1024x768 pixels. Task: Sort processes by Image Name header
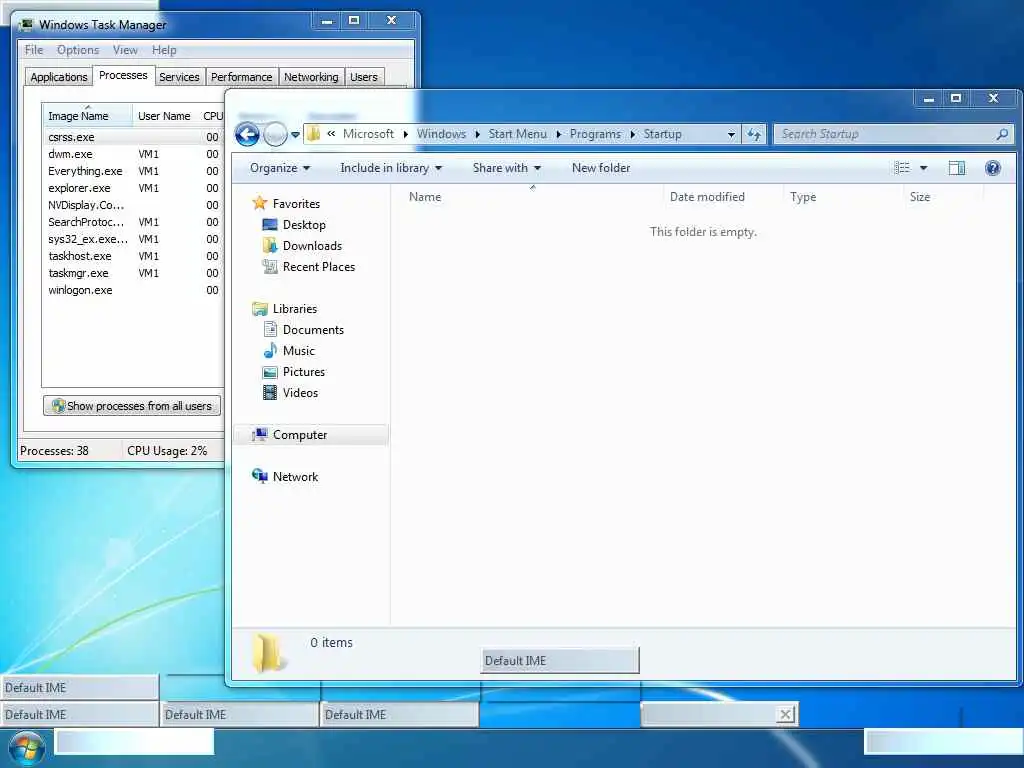pos(88,116)
